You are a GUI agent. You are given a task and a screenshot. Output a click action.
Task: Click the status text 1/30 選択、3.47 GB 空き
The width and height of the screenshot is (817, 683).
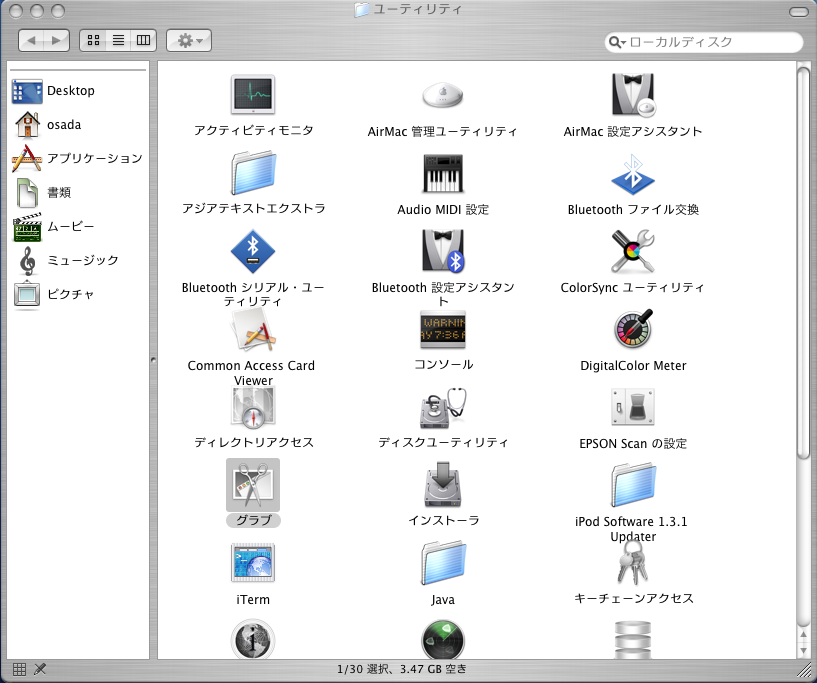402,669
